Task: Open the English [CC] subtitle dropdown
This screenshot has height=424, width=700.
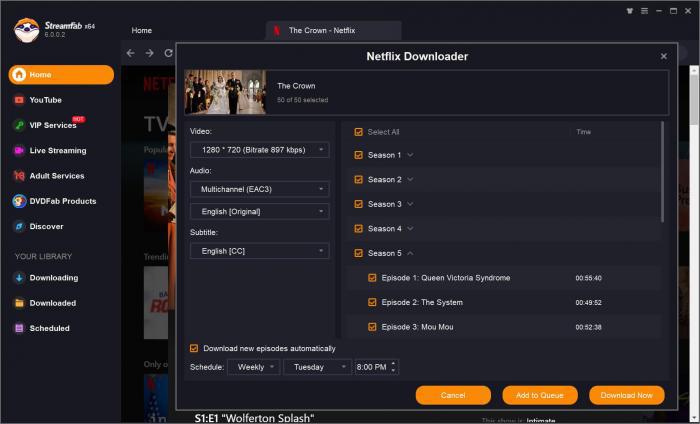Action: pyautogui.click(x=260, y=251)
